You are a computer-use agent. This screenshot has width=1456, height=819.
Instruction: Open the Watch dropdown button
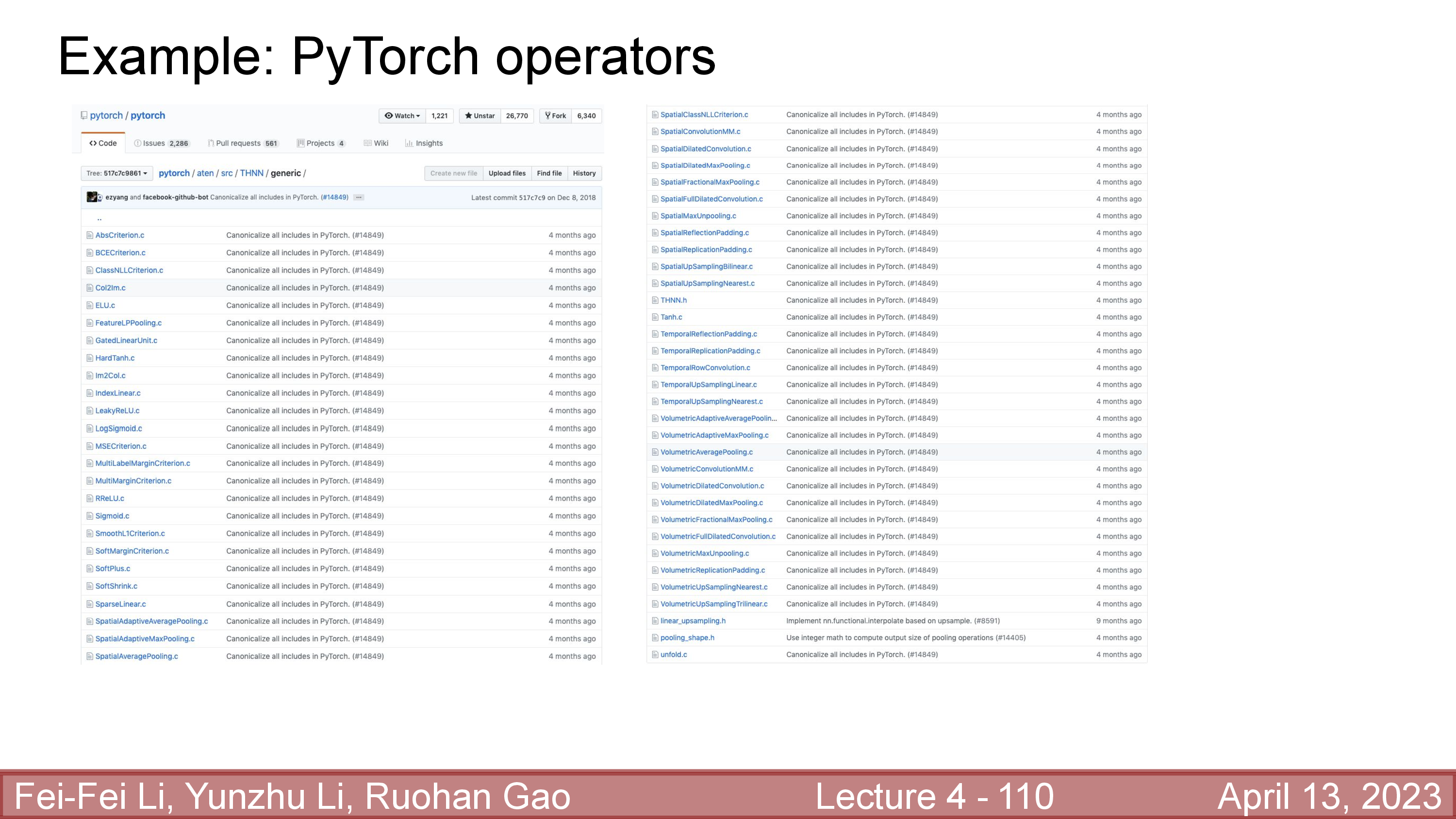click(x=402, y=116)
